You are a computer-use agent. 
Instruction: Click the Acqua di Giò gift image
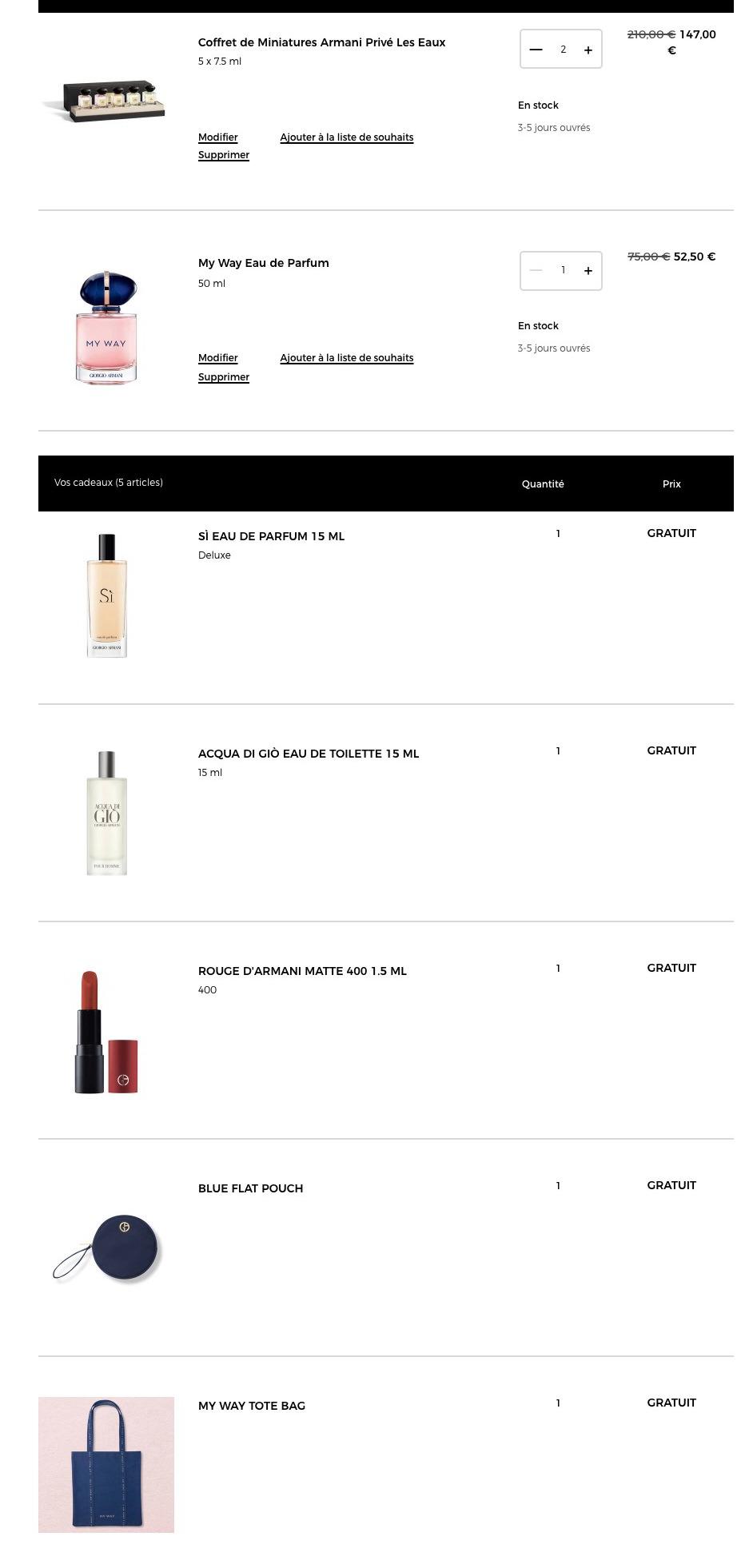coord(106,813)
